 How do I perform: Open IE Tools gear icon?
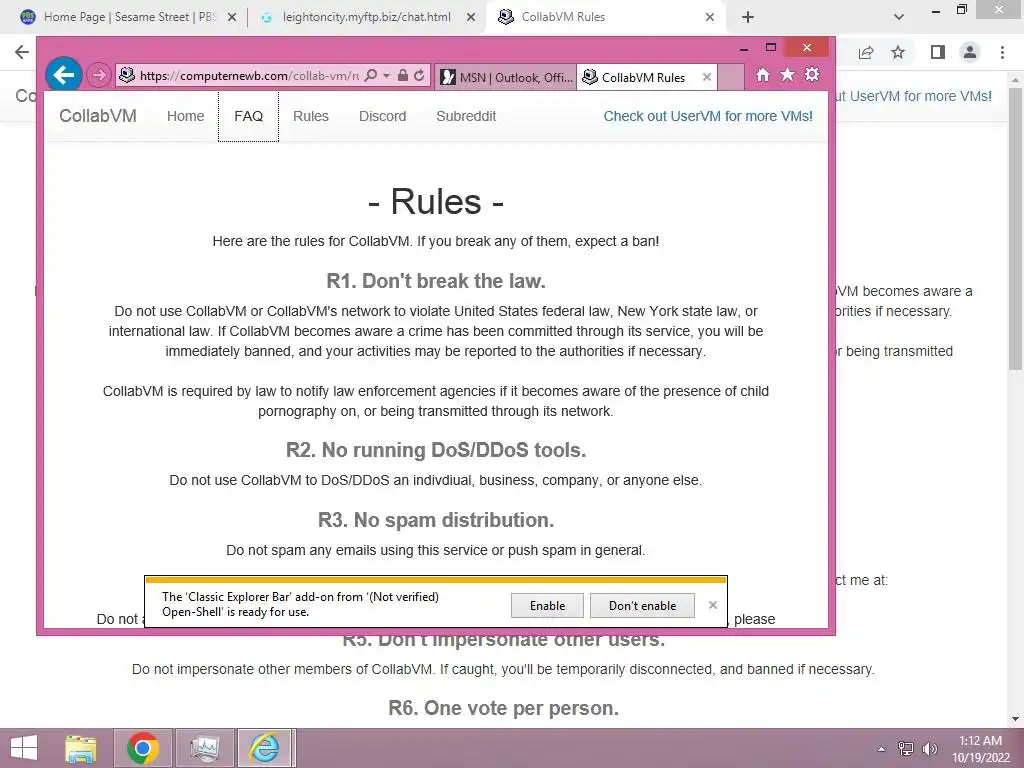812,74
